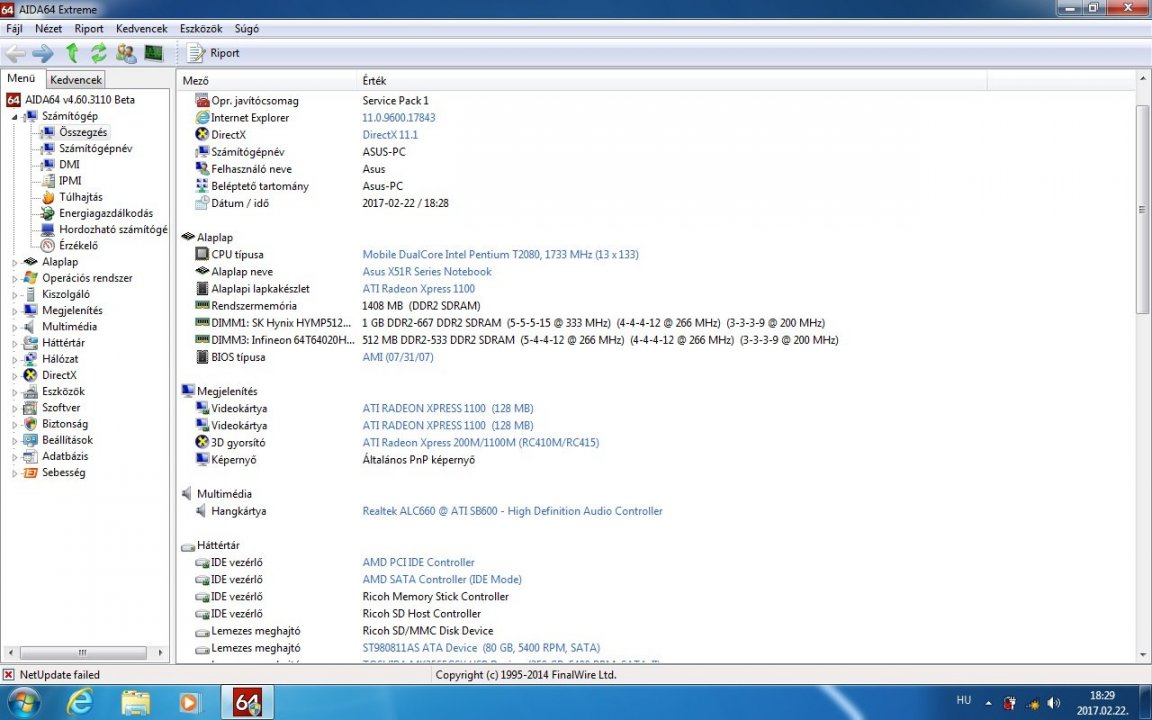Click the Érzékelő sensor icon

coord(48,245)
